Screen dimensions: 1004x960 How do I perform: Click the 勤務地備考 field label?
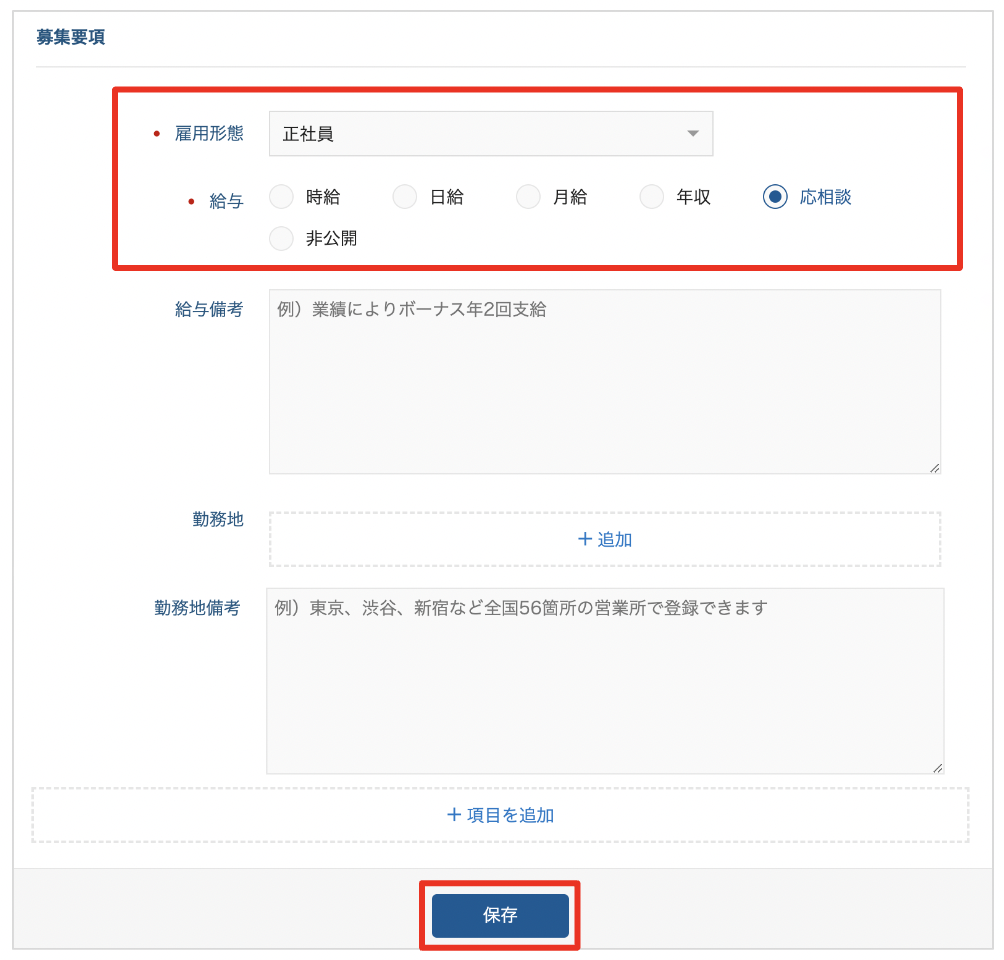(x=197, y=608)
